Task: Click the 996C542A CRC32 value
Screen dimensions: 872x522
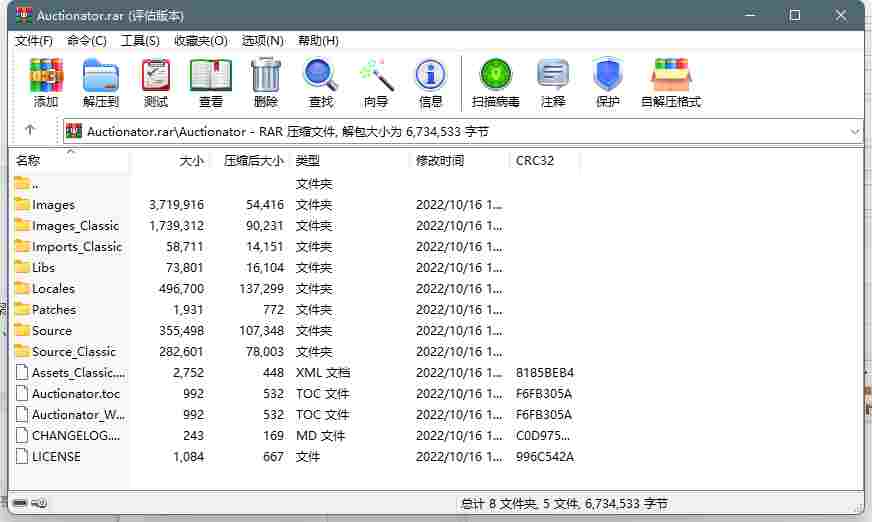Action: coord(544,456)
